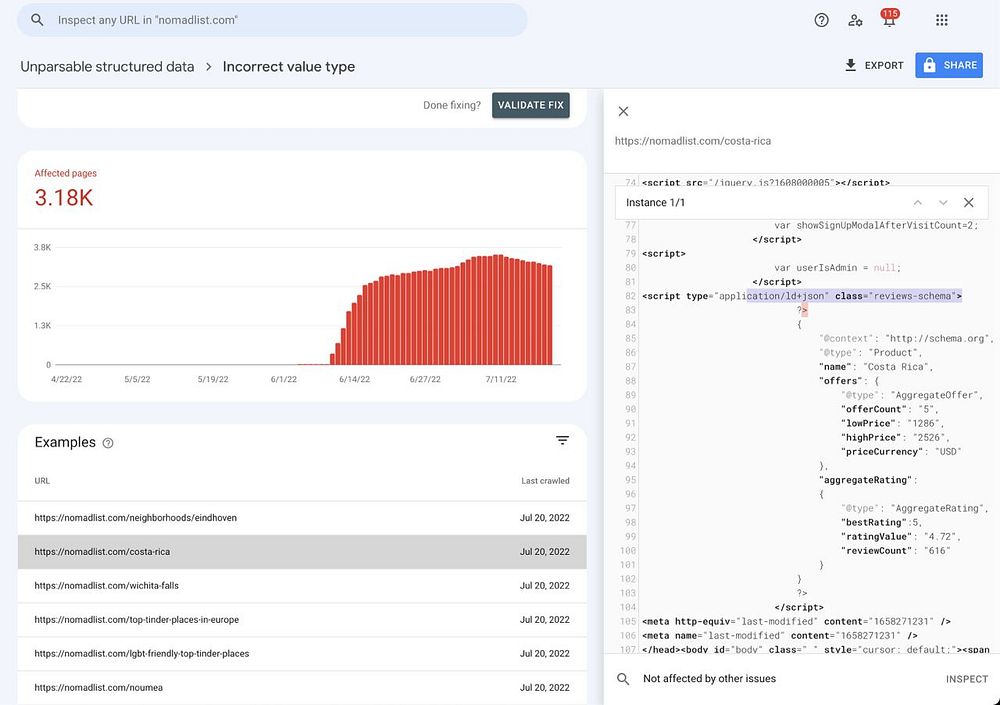Click the Examples info help icon
1000x705 pixels.
click(x=108, y=443)
